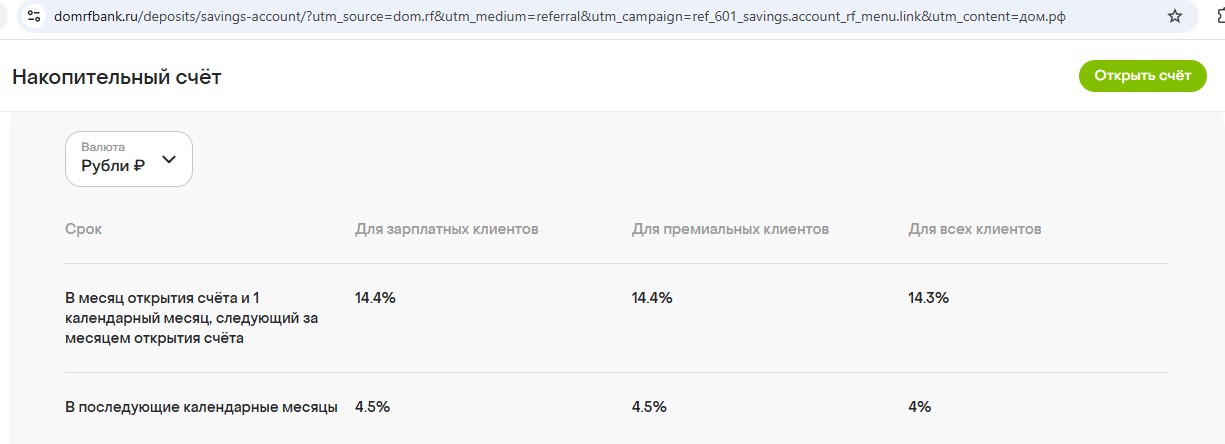The image size is (1225, 444).
Task: Click the 4.5% rate under premium clients
Action: [x=649, y=407]
